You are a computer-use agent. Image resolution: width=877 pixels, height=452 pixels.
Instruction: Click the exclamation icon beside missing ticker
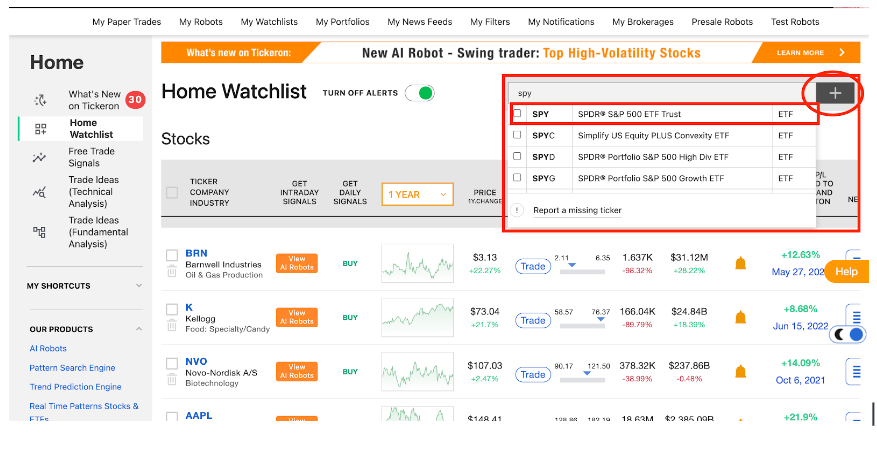coord(517,210)
